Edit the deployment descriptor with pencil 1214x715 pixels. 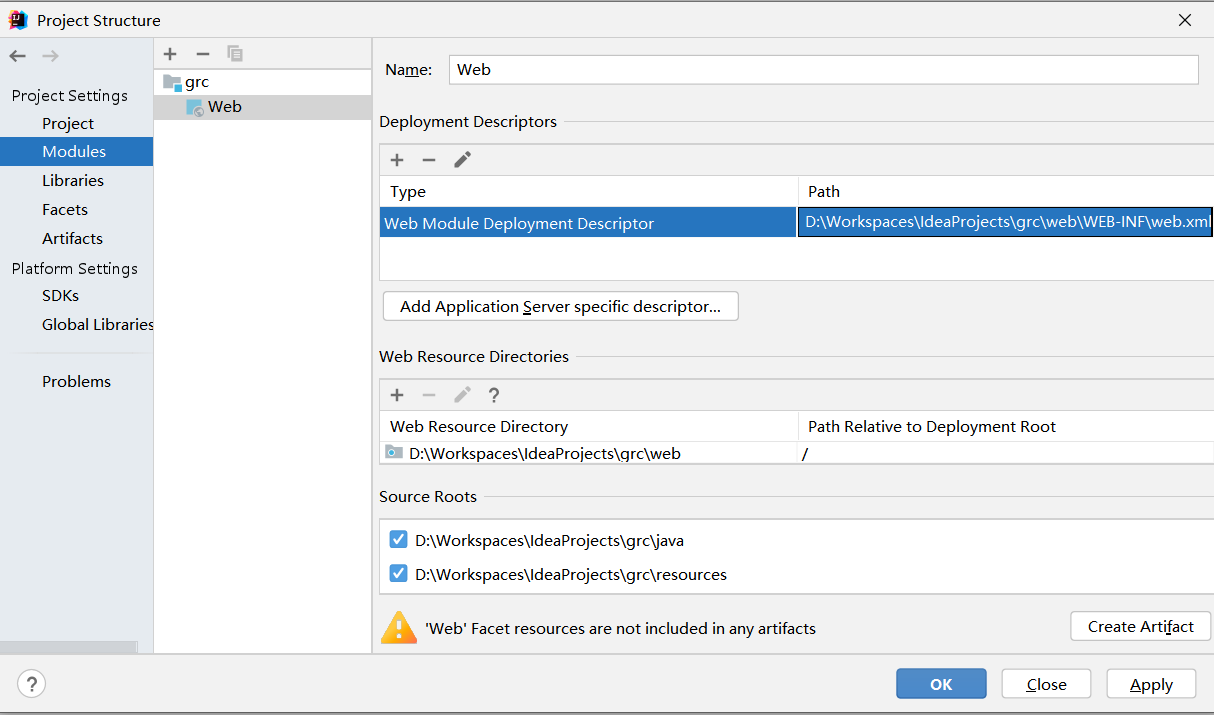click(x=462, y=160)
